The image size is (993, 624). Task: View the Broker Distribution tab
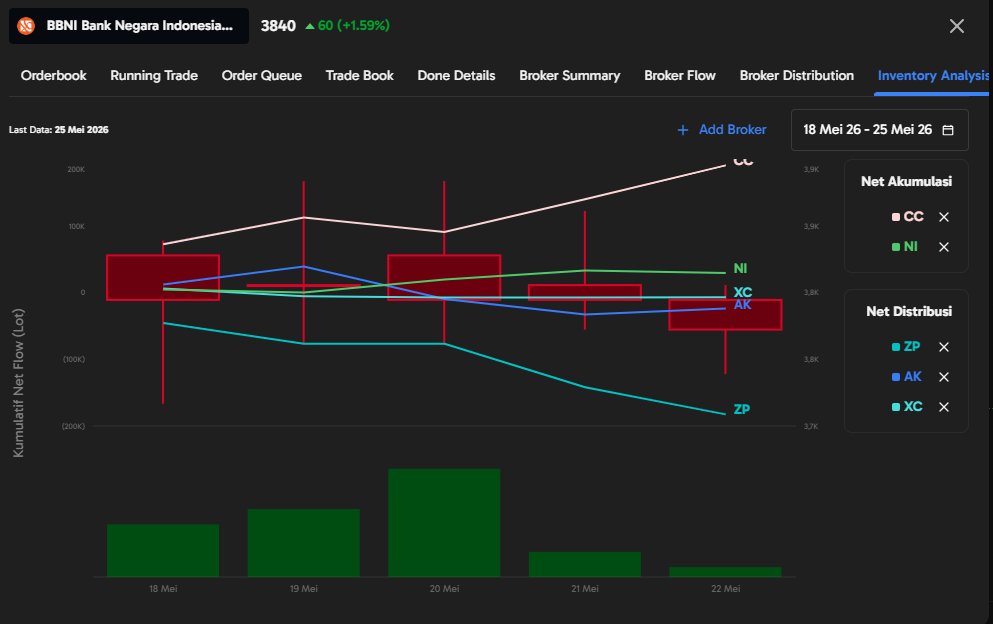click(x=797, y=75)
